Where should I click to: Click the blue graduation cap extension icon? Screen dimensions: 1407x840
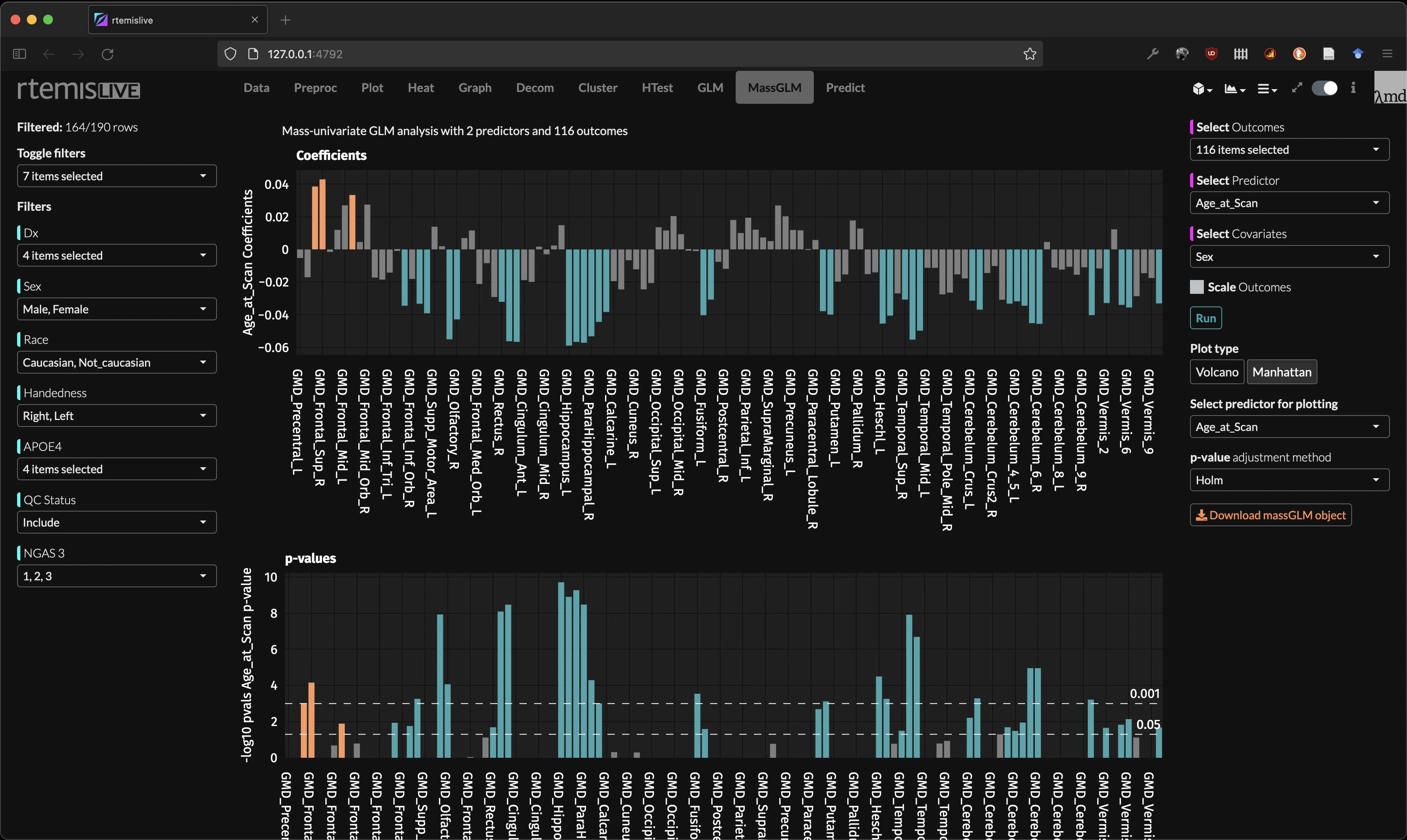[x=1358, y=54]
